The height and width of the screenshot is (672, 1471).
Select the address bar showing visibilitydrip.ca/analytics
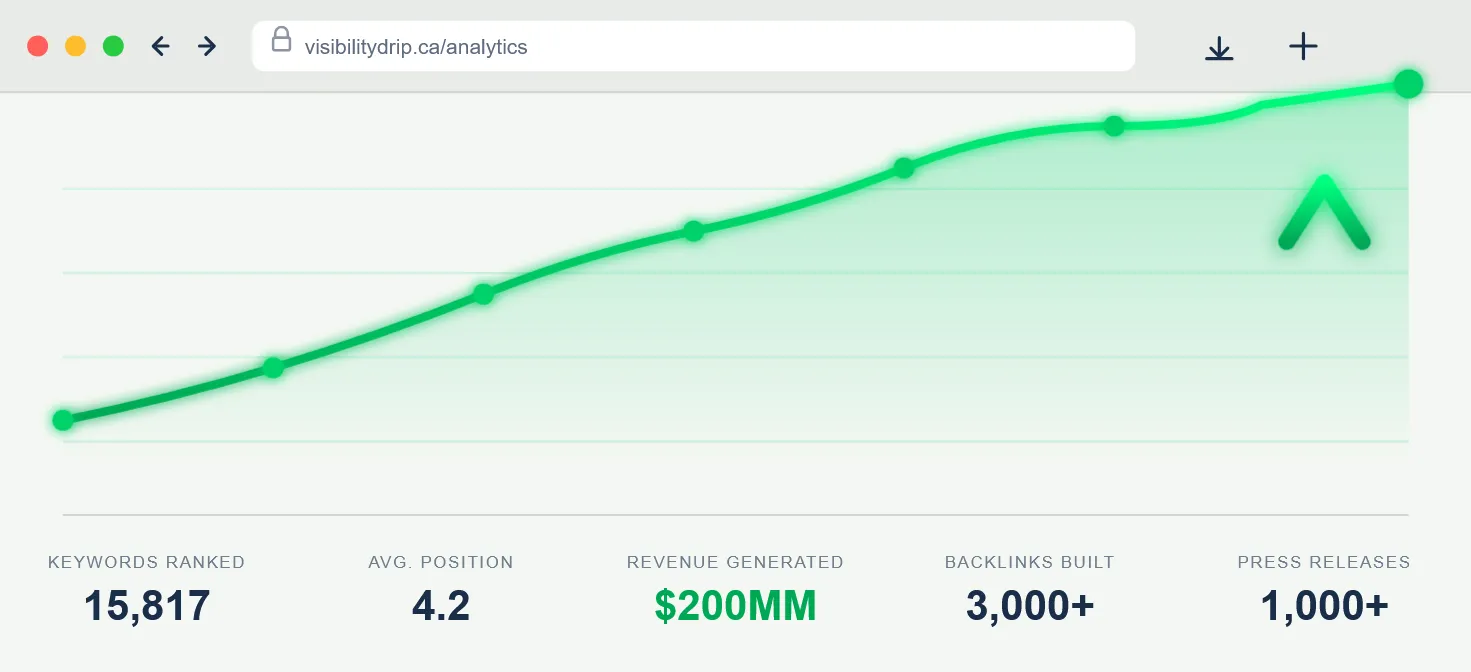(600, 46)
